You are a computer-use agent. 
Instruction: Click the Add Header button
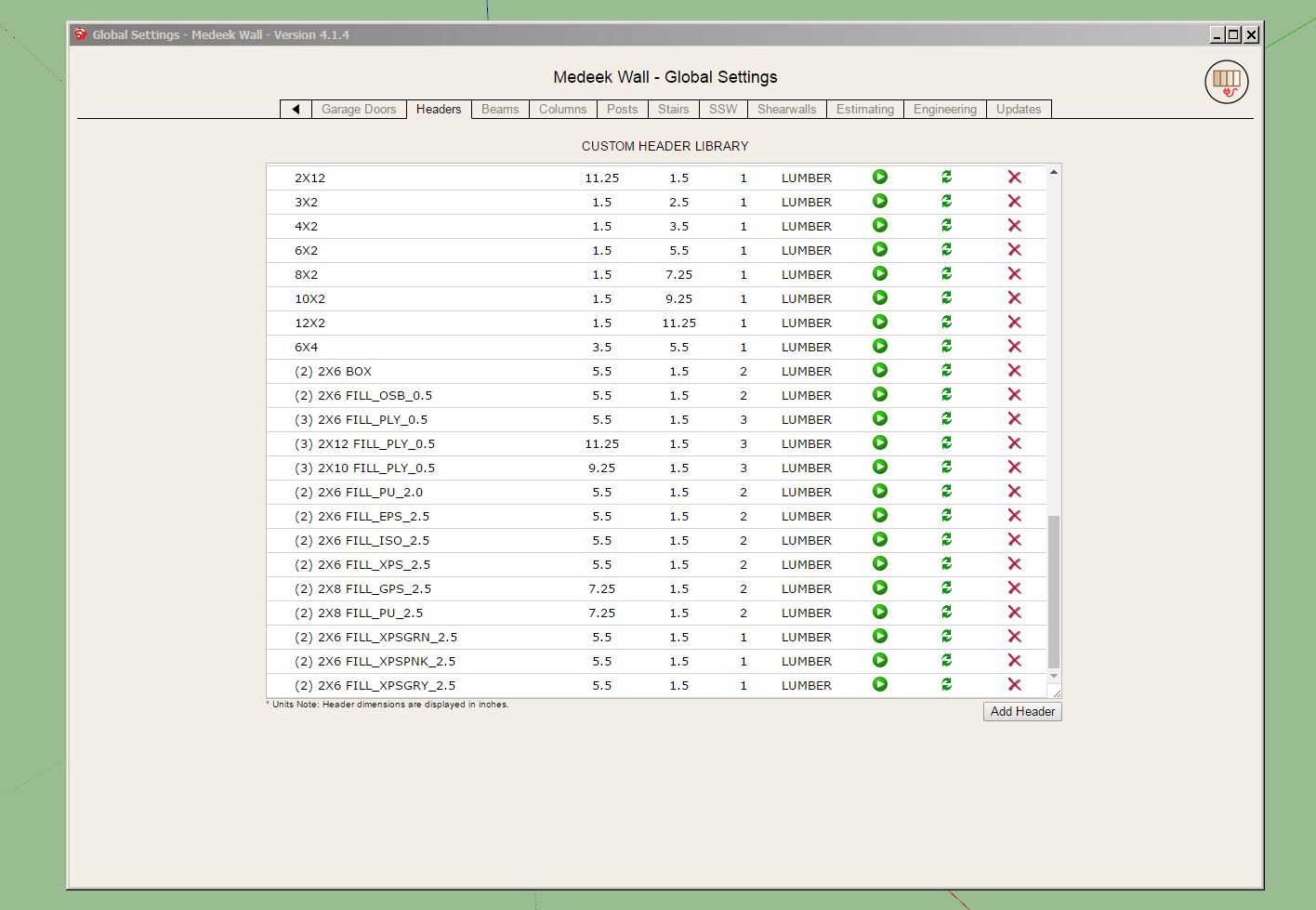coord(1022,711)
